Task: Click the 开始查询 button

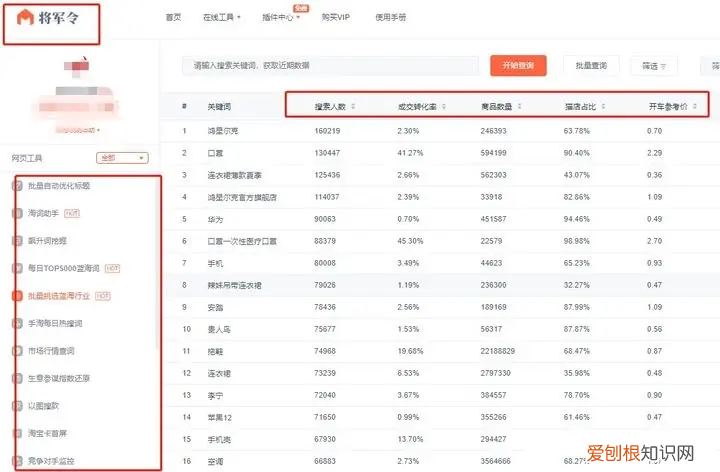Action: 518,66
